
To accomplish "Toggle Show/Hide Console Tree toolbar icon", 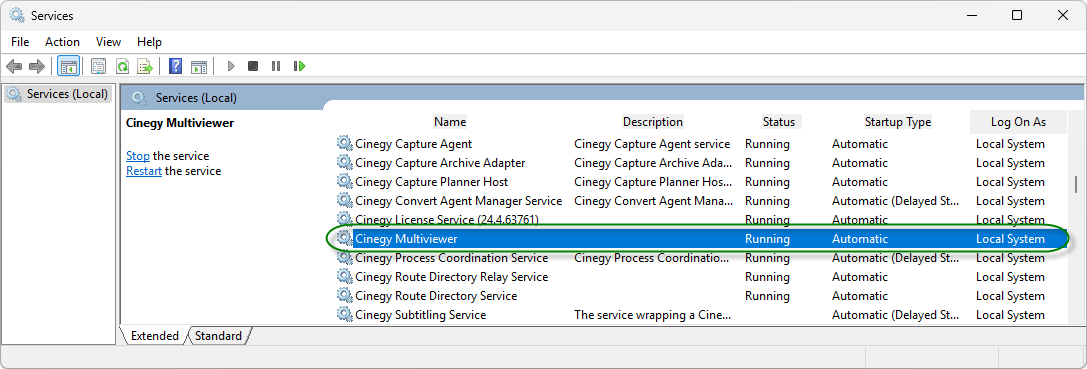I will (69, 67).
